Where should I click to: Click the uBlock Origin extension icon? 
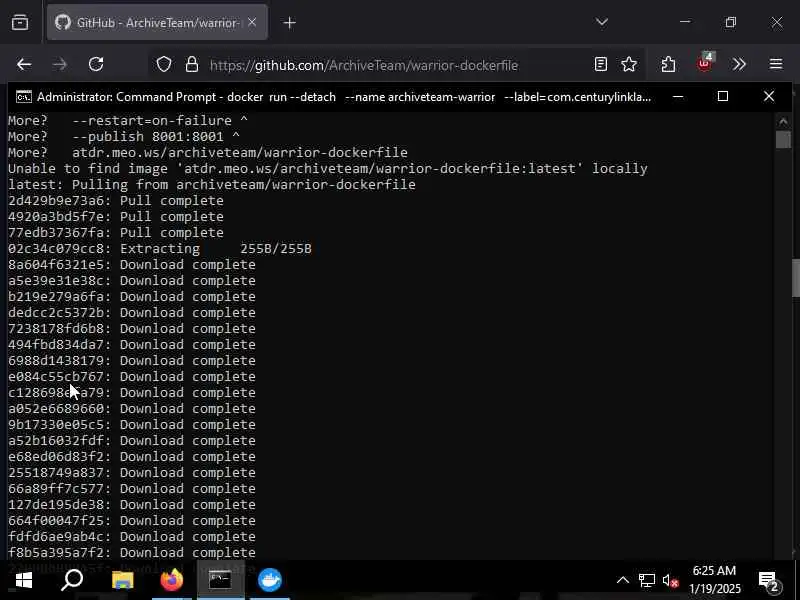tap(705, 63)
